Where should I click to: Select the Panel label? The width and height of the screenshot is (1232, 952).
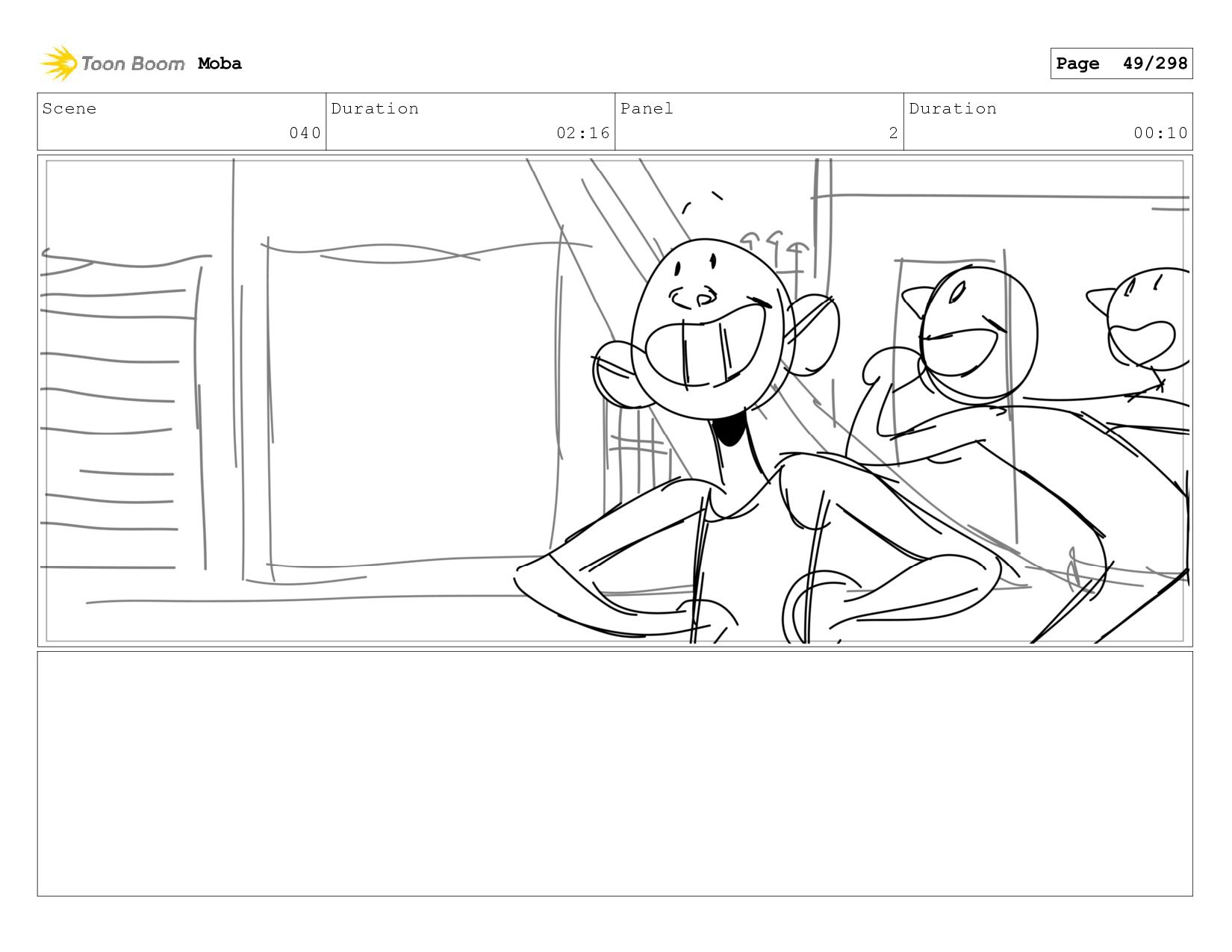click(x=647, y=108)
